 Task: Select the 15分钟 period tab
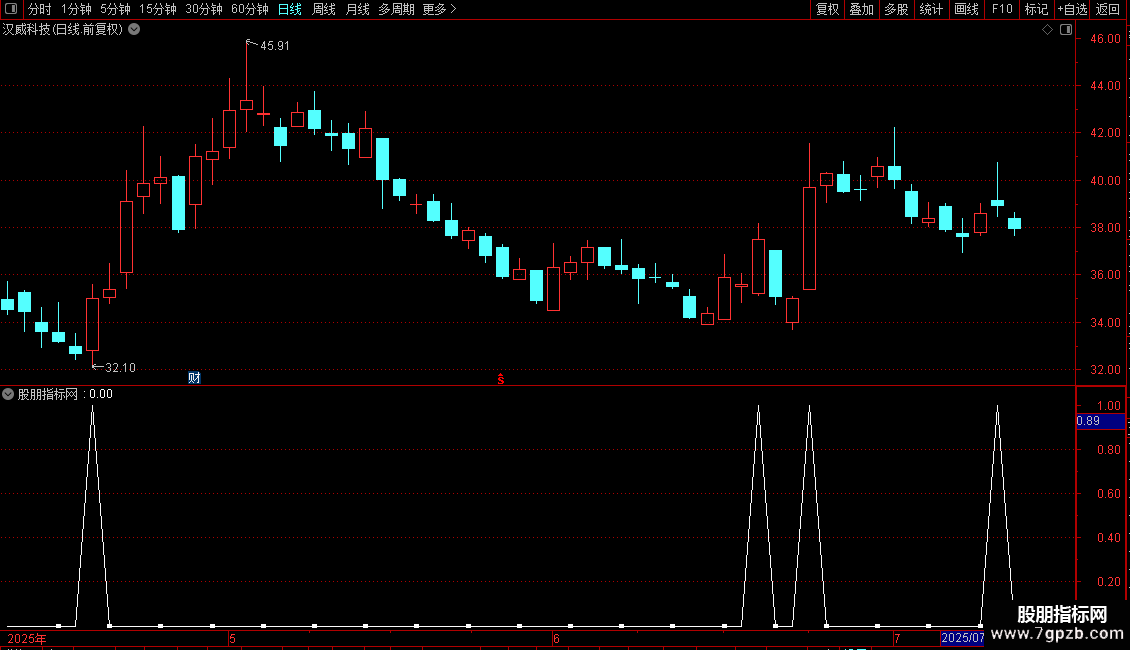tap(158, 9)
